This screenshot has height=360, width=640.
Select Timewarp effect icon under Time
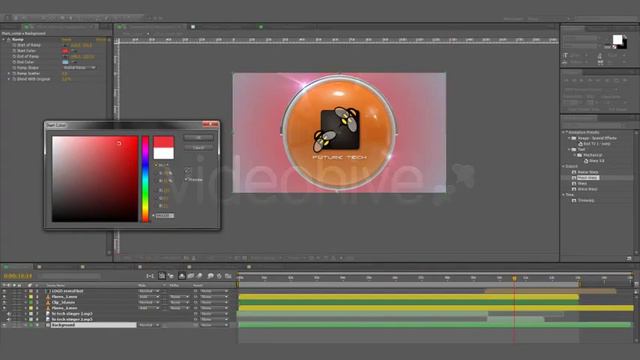tap(574, 201)
